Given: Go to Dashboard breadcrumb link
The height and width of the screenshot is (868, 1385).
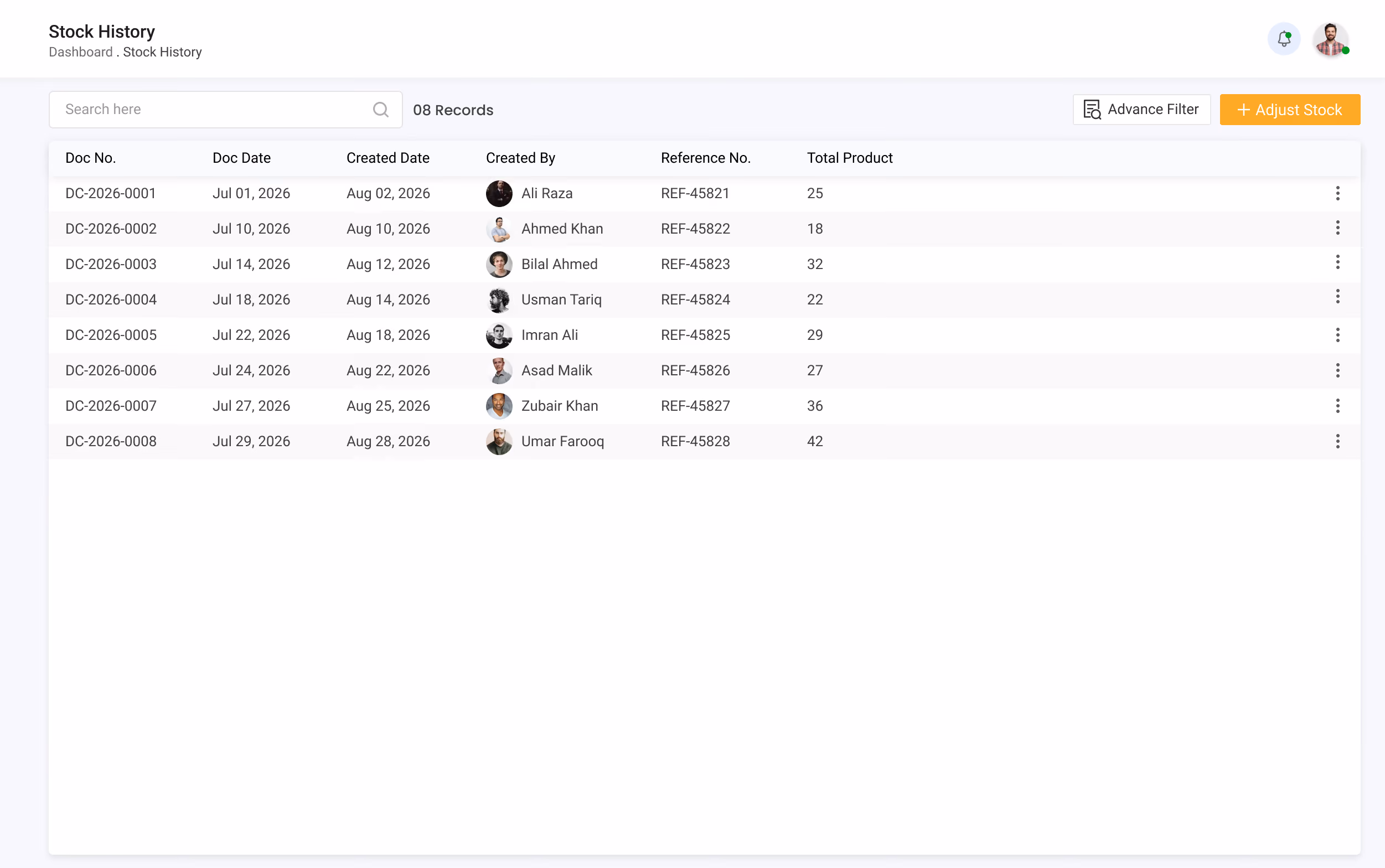Looking at the screenshot, I should pyautogui.click(x=80, y=52).
